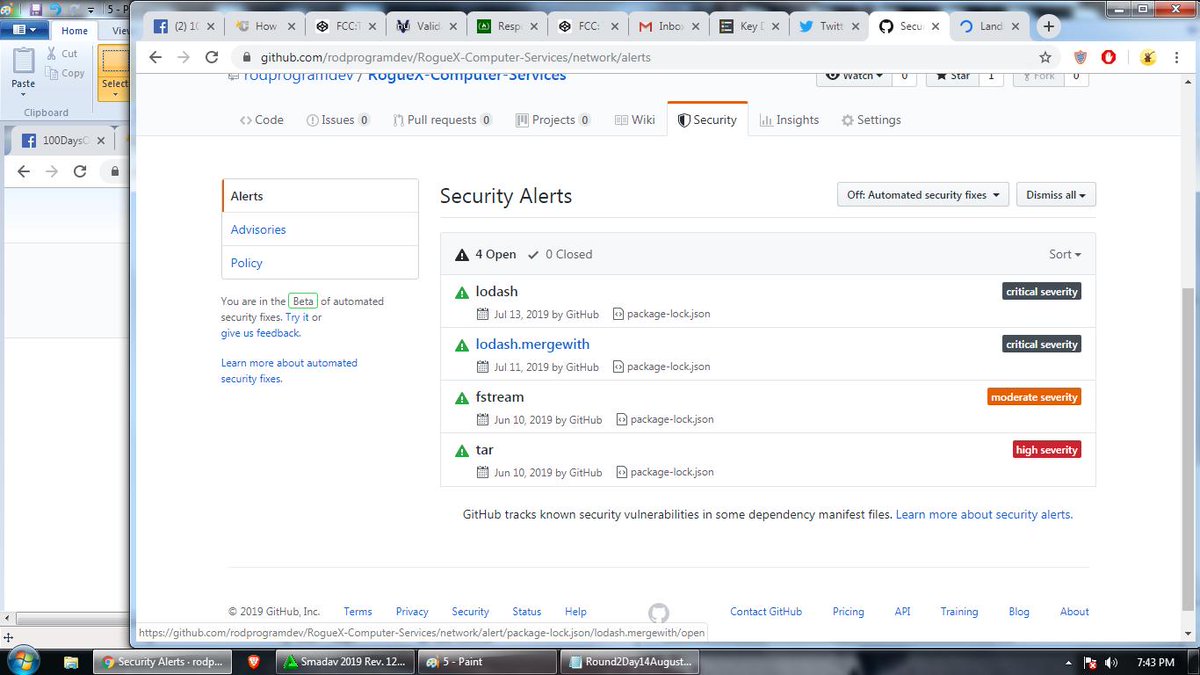Go forward in the Chrome window

[x=184, y=57]
